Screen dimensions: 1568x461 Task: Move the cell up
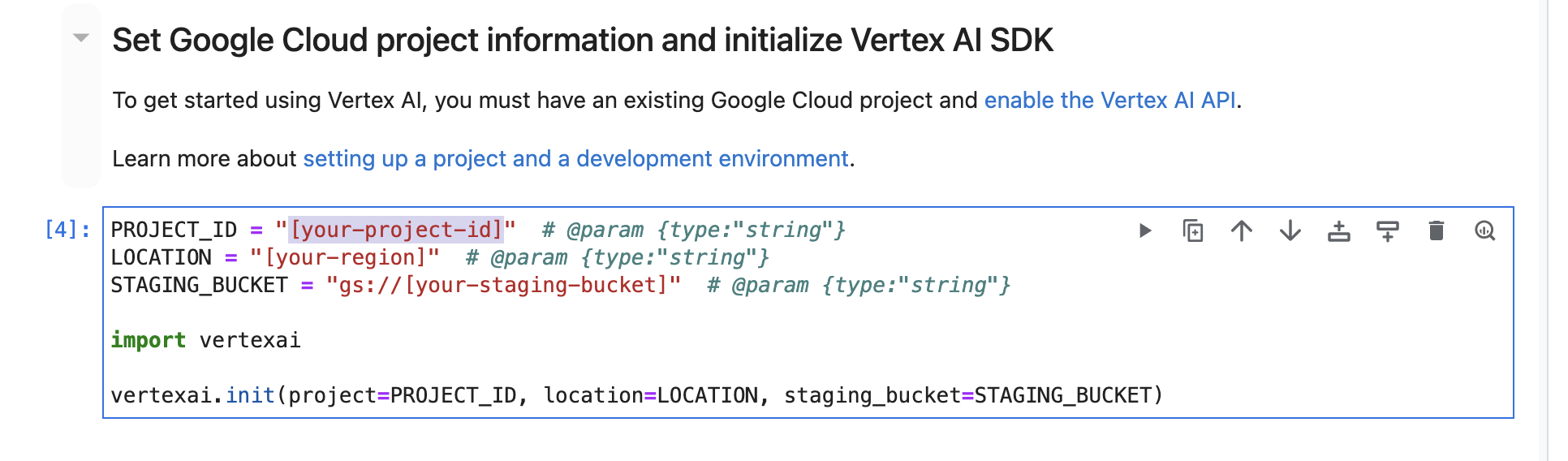point(1242,230)
